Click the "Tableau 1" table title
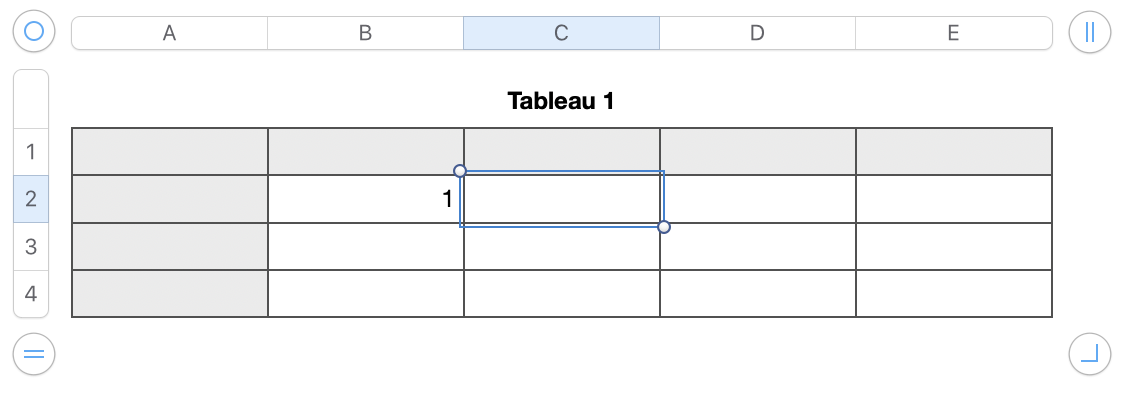The width and height of the screenshot is (1146, 400). (x=560, y=101)
